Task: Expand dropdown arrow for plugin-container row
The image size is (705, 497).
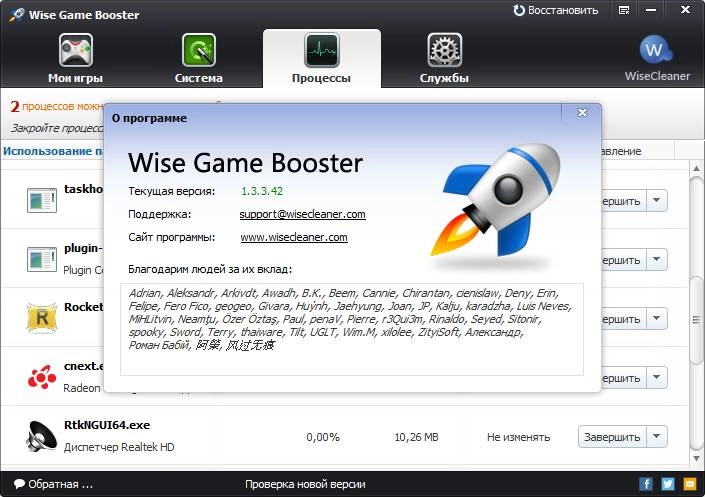Action: (x=656, y=260)
